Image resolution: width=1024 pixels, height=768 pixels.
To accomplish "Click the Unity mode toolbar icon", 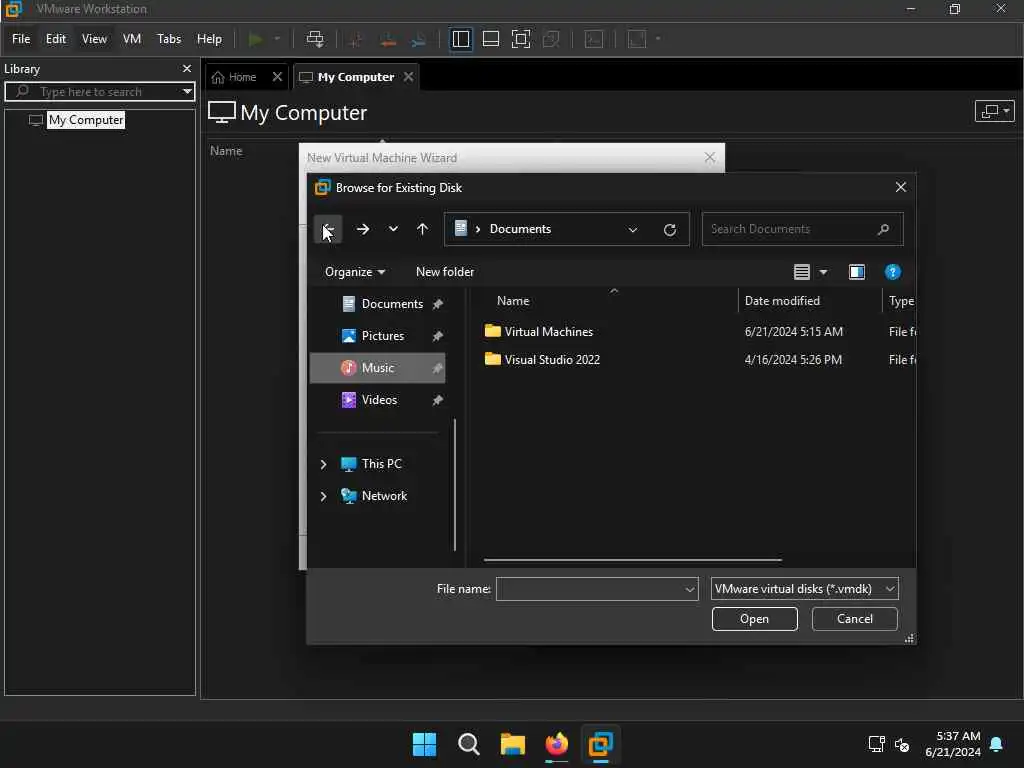I will (551, 39).
